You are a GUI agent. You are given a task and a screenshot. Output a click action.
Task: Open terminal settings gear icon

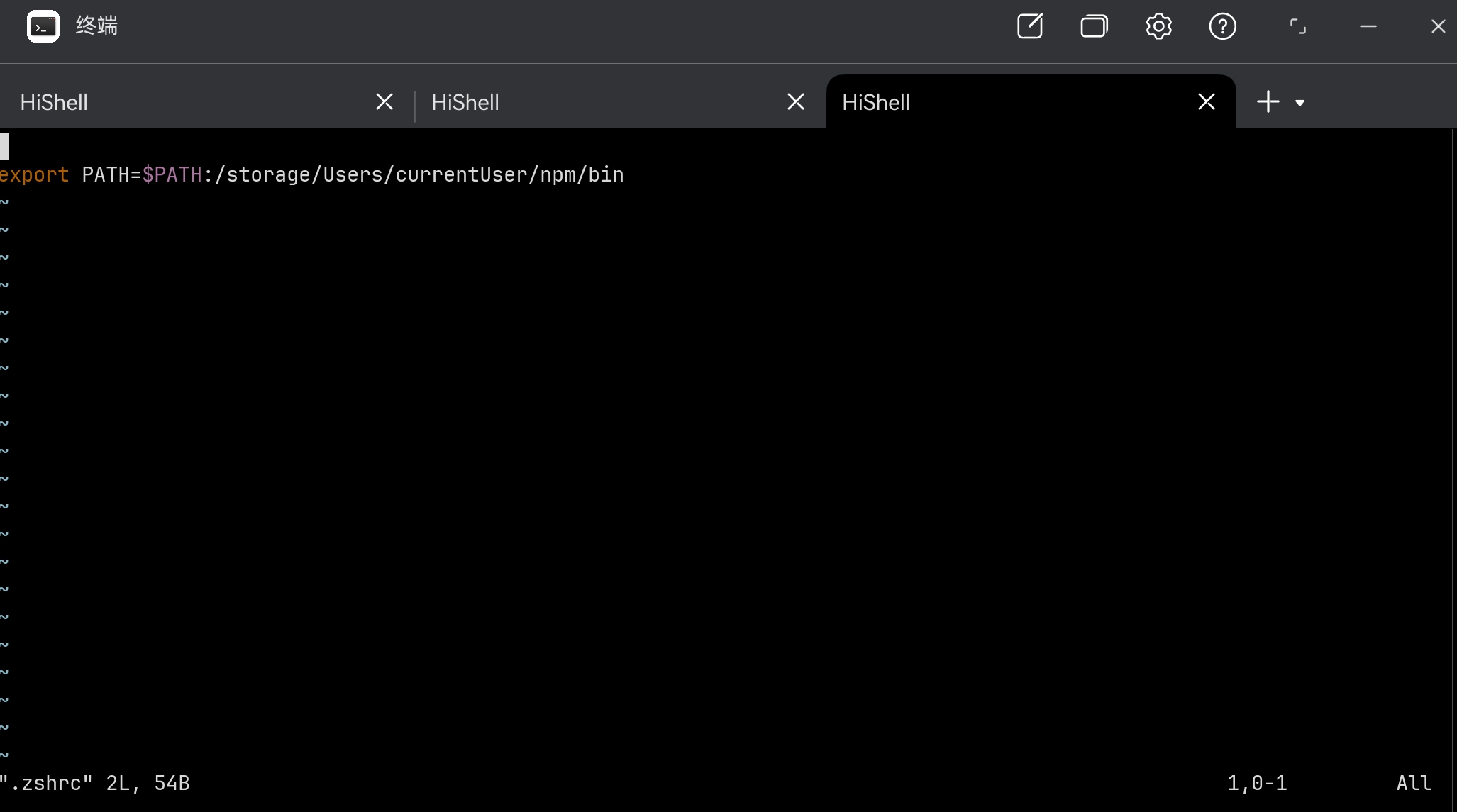1158,27
